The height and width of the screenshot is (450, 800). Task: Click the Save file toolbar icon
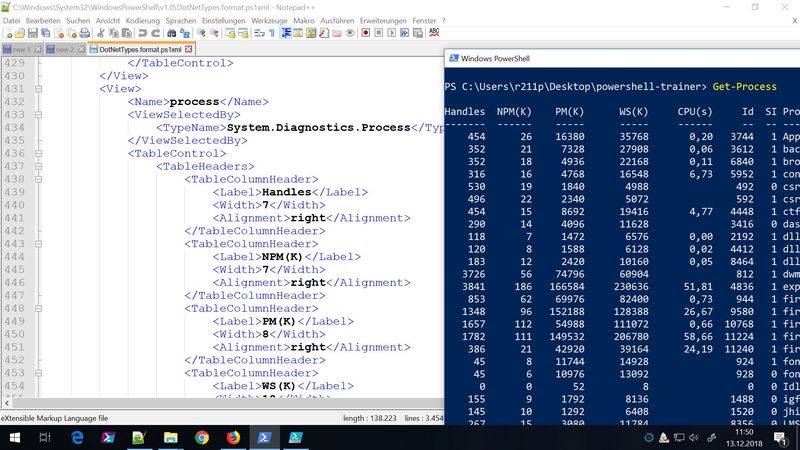33,33
